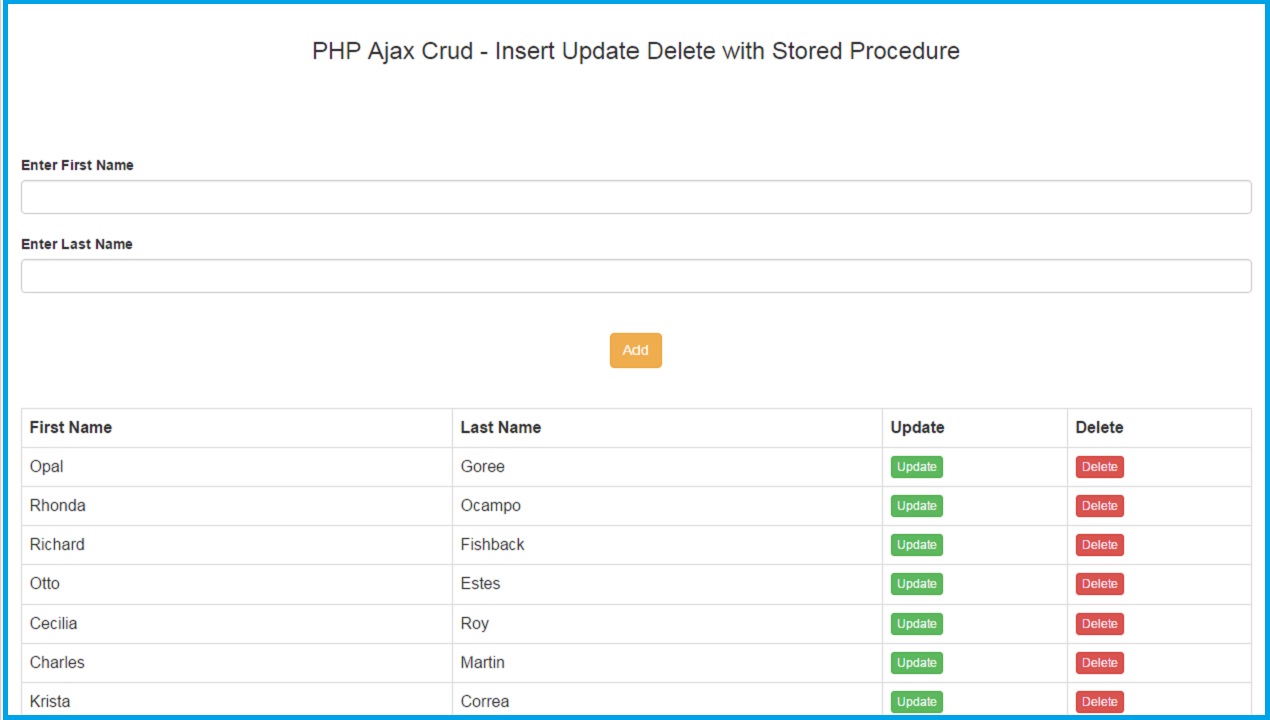Delete Richard Fishback from the table
1270x720 pixels.
tap(1099, 544)
